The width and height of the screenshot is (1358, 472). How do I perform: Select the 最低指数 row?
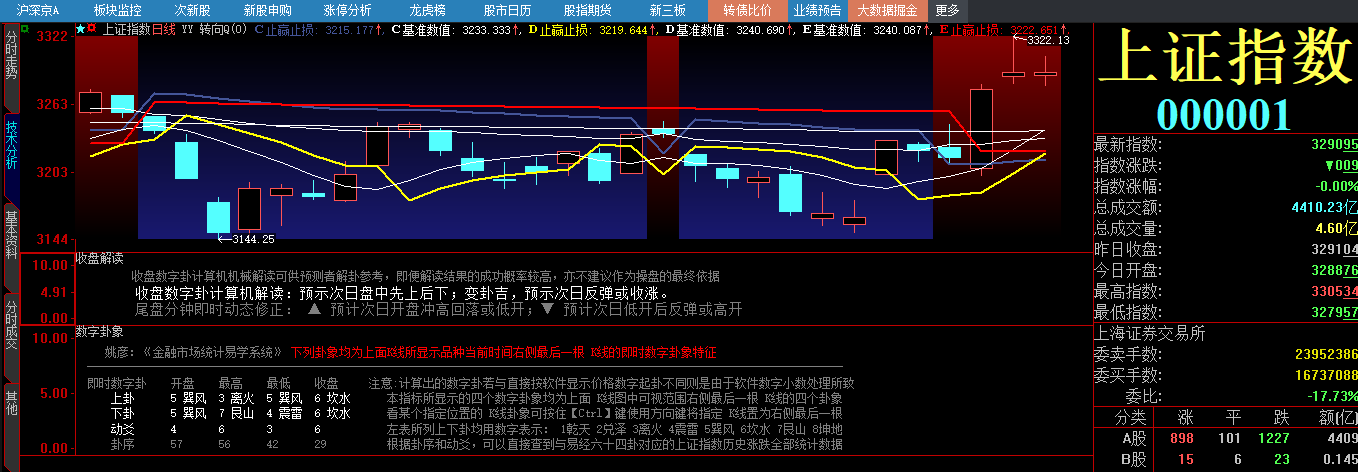tap(1225, 313)
